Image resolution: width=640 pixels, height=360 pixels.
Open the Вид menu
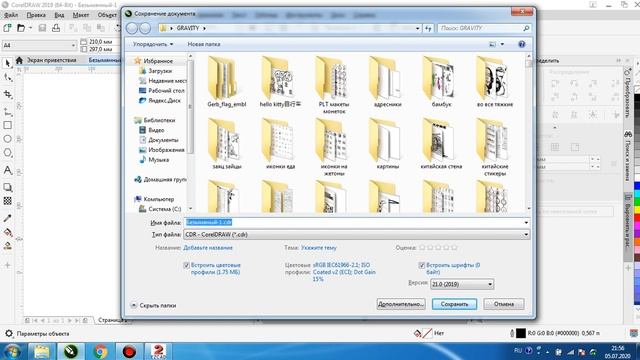pos(59,15)
